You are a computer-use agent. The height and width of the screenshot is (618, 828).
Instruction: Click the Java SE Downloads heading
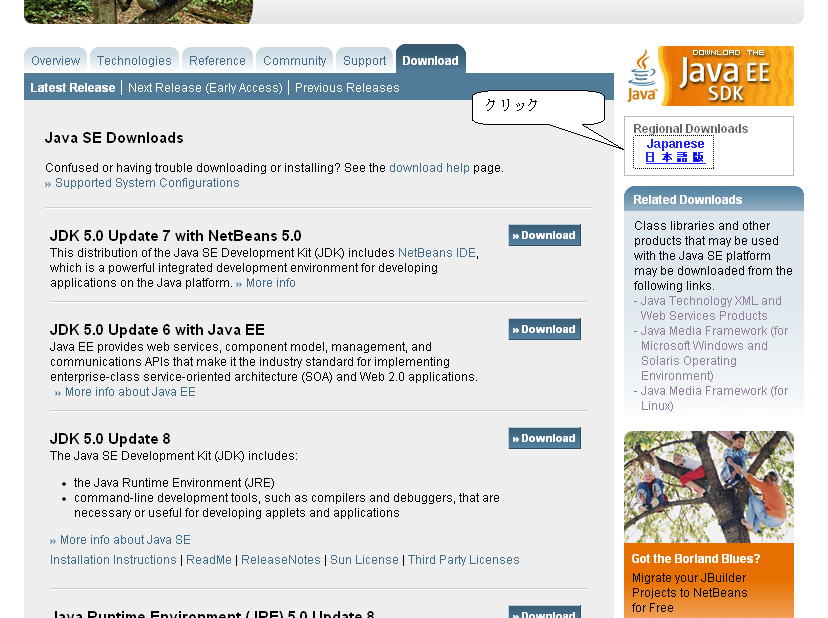pos(114,138)
